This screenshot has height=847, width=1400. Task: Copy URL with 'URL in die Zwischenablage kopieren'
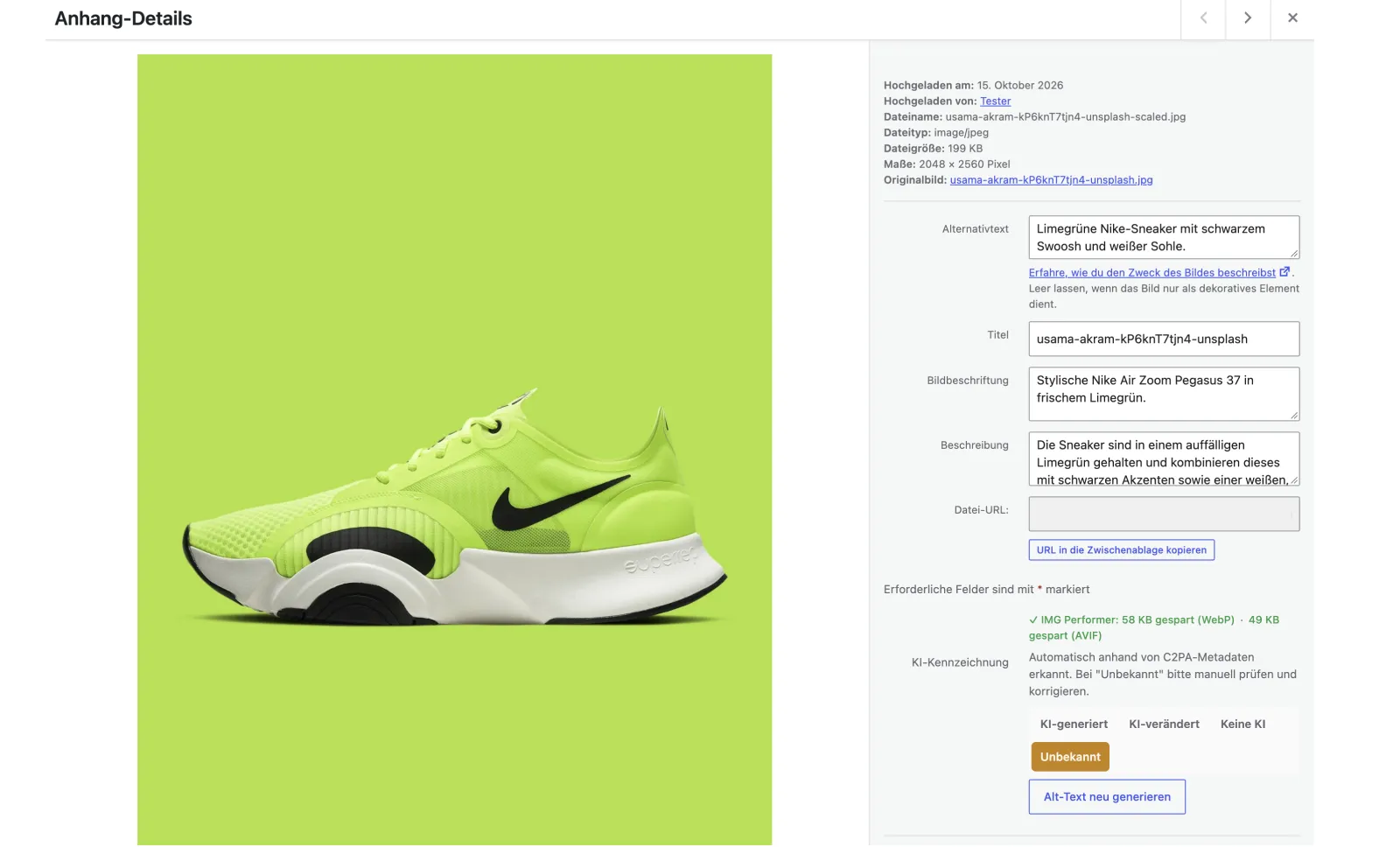(1121, 550)
